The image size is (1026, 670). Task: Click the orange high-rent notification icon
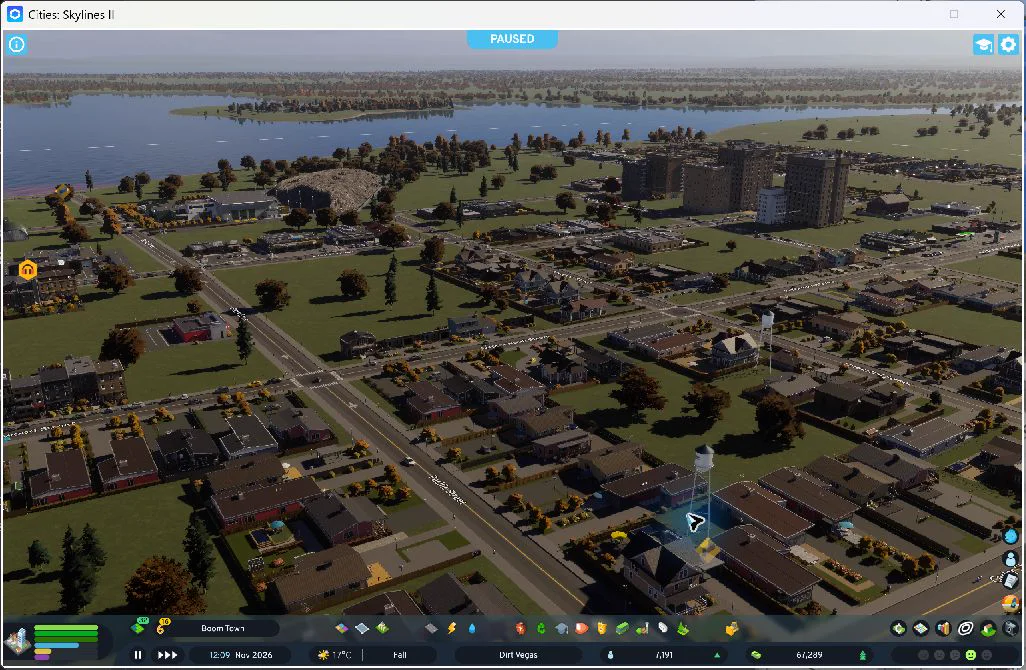[x=27, y=270]
